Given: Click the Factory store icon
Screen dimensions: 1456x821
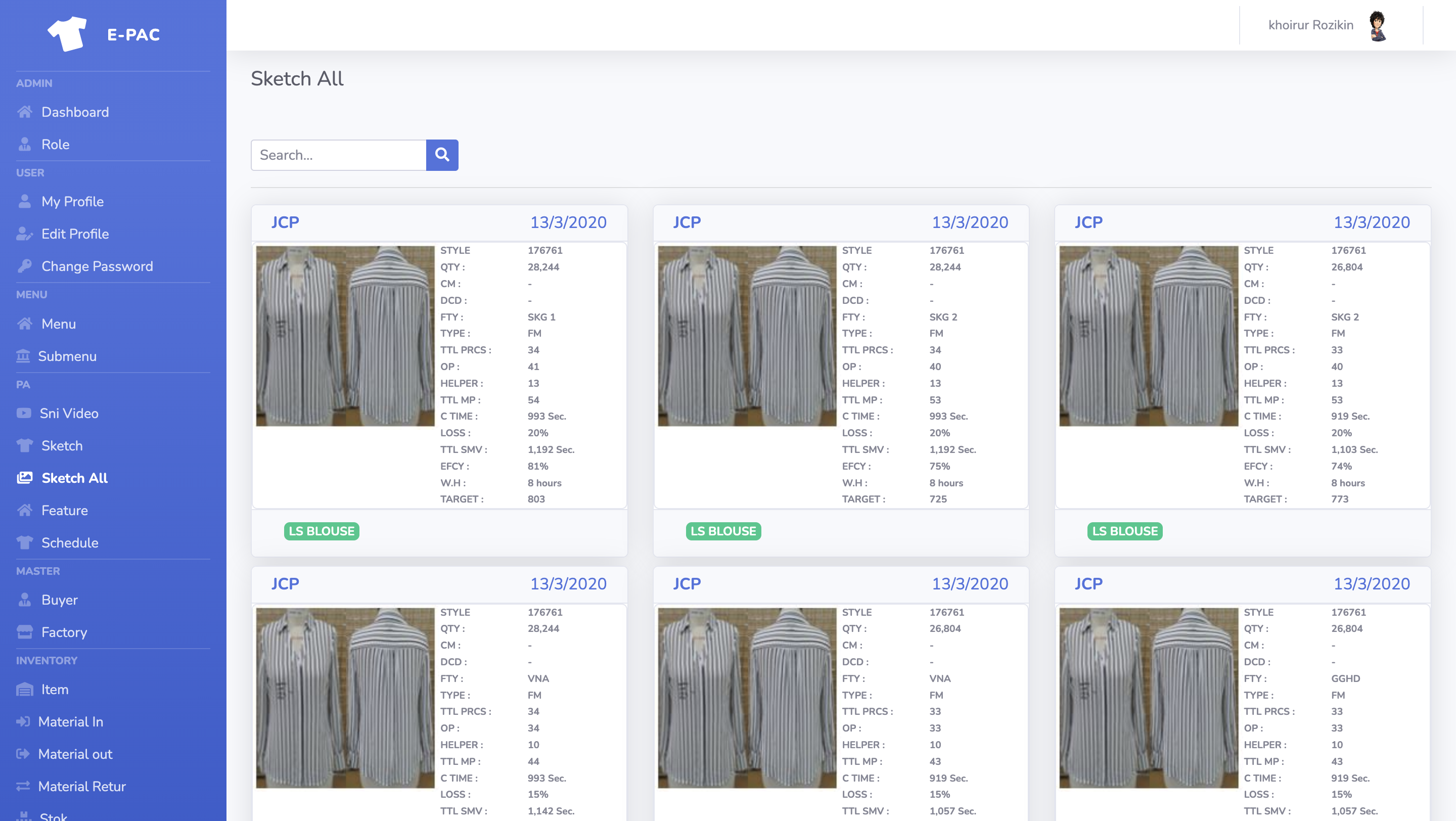Looking at the screenshot, I should (x=24, y=632).
